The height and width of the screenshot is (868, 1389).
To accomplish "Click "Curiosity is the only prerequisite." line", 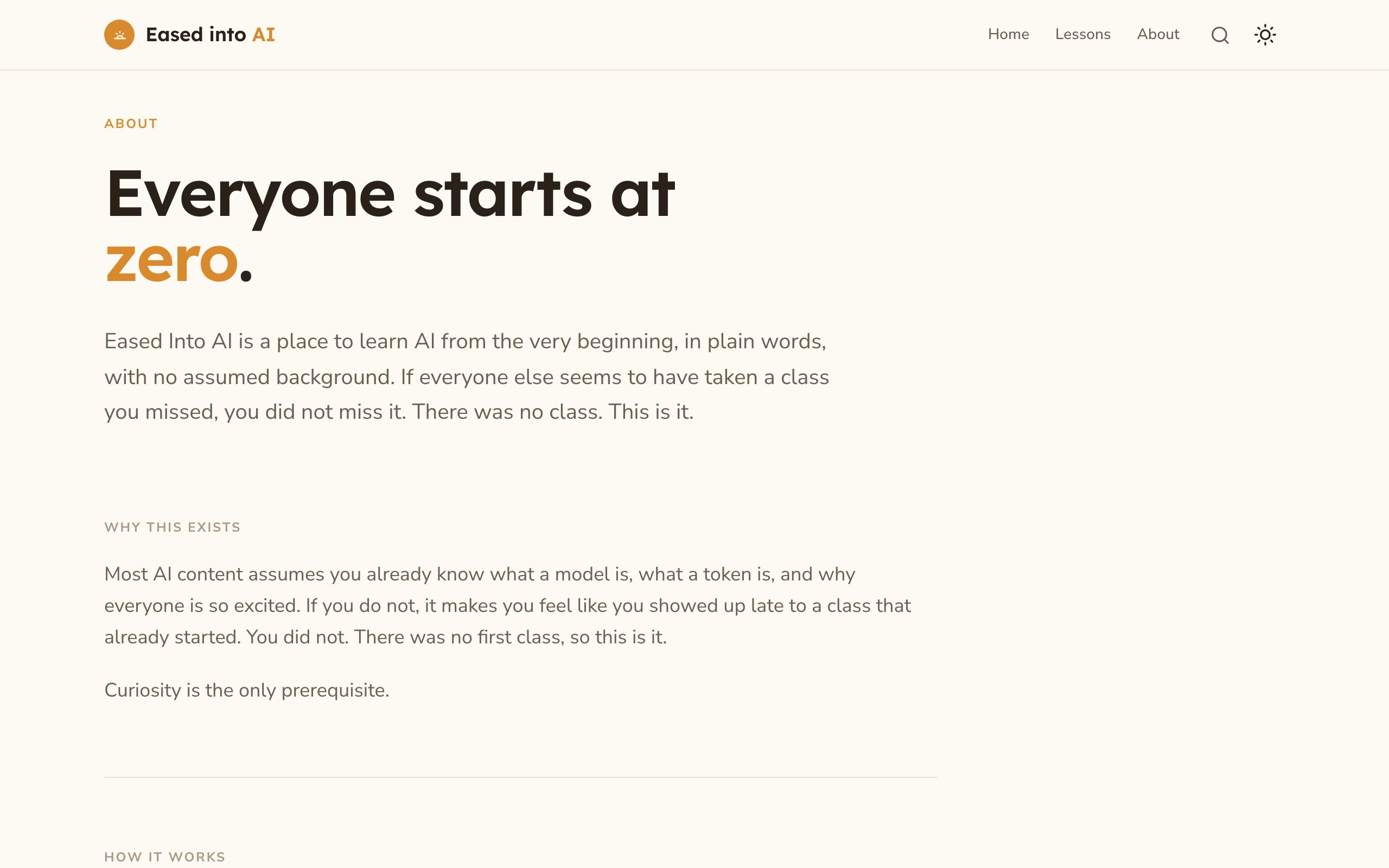I will click(247, 690).
